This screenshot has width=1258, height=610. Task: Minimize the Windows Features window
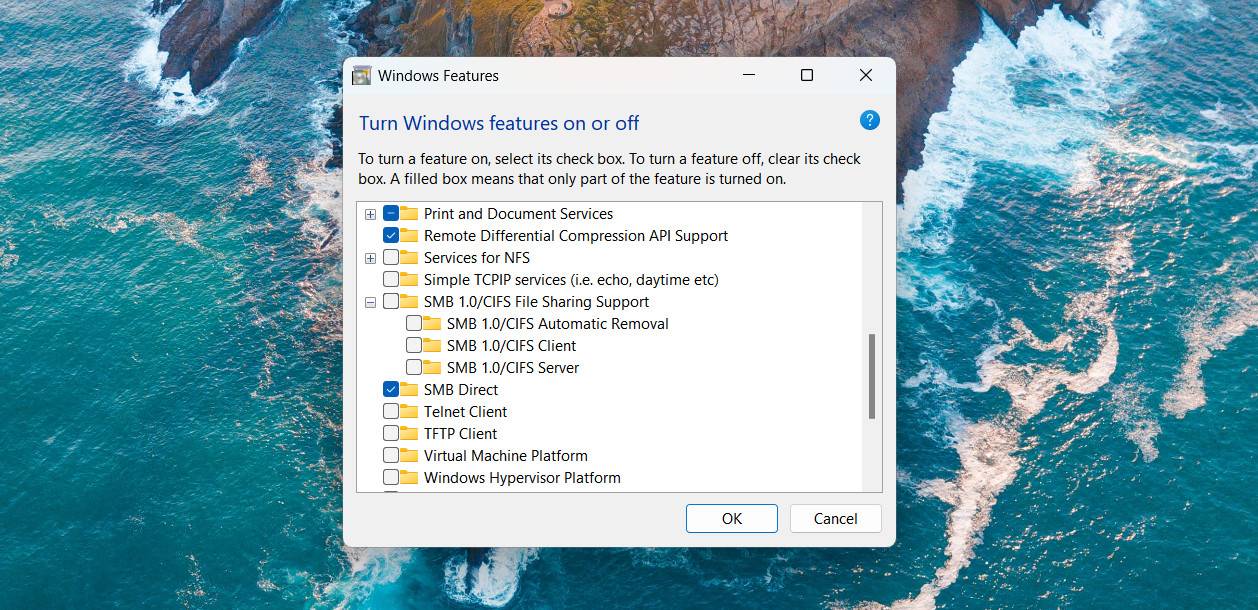[x=748, y=75]
